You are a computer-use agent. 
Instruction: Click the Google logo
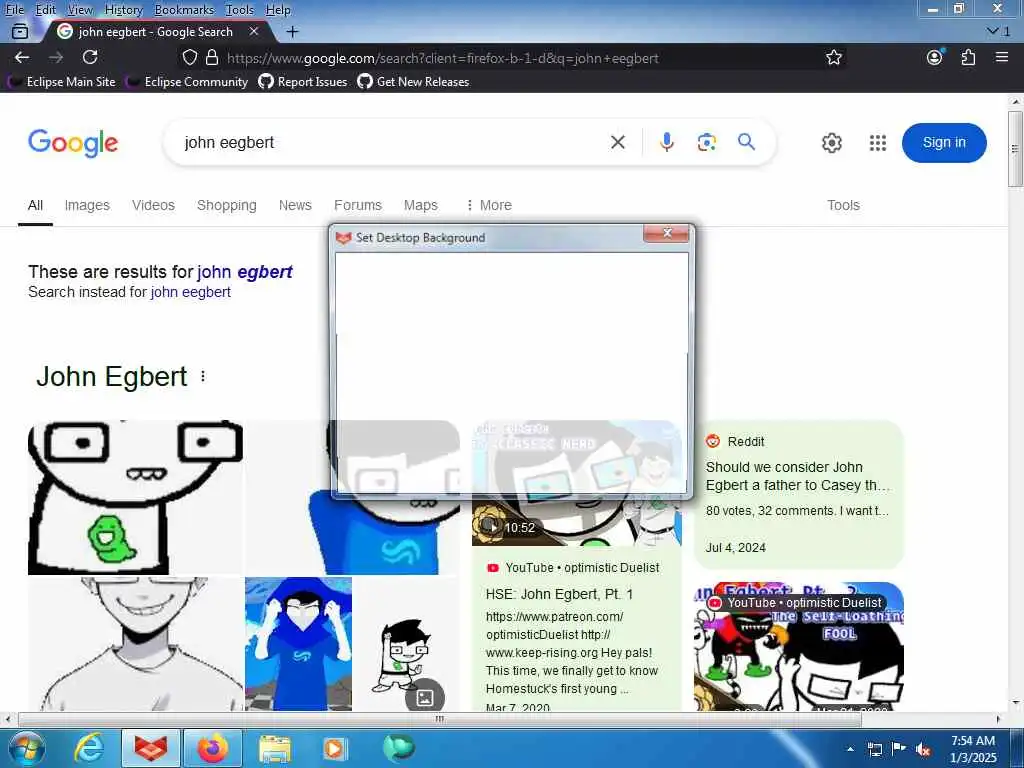73,142
